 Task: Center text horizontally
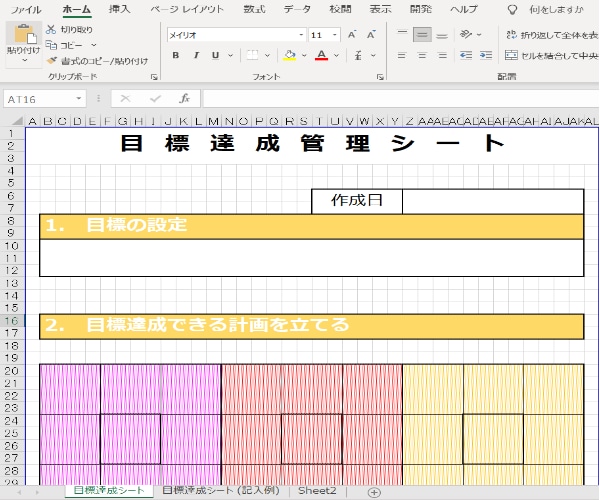(422, 55)
